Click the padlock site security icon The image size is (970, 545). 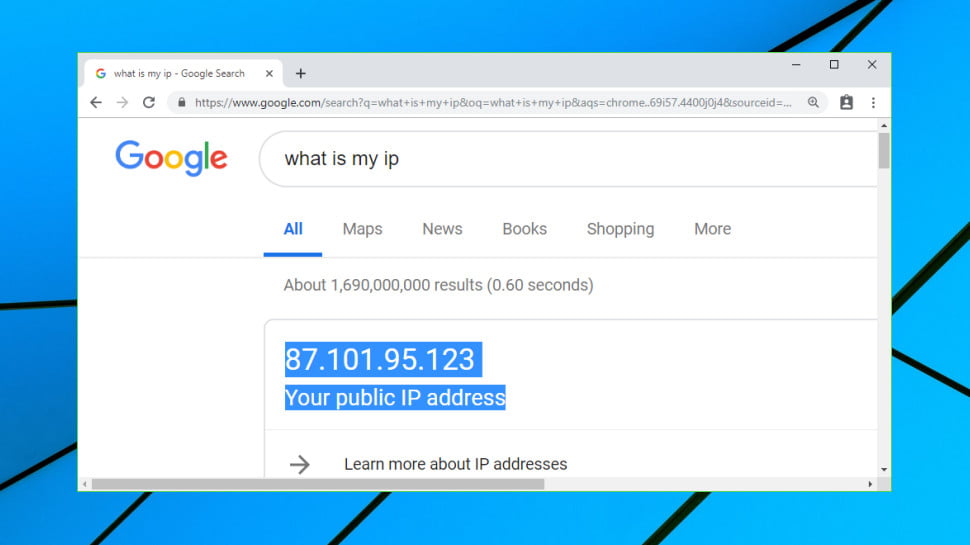[181, 102]
